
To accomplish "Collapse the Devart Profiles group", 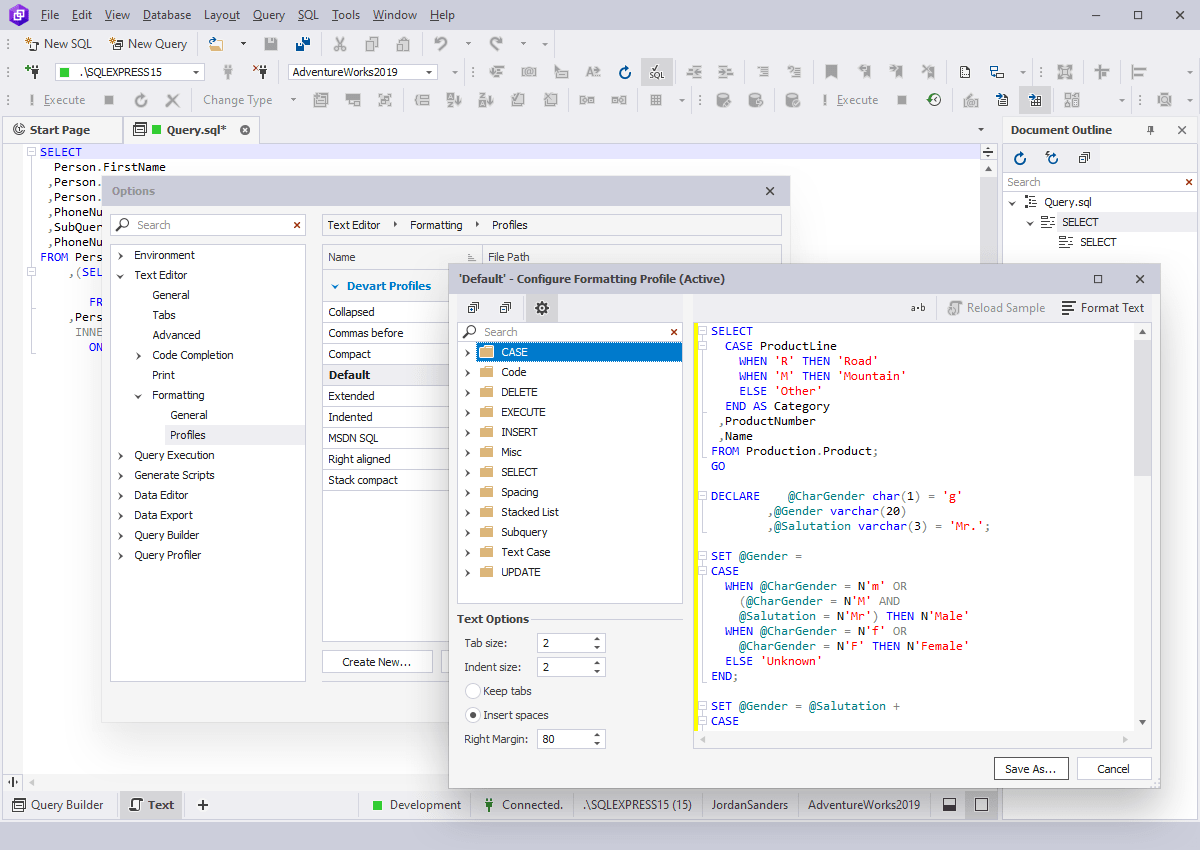I will (335, 285).
